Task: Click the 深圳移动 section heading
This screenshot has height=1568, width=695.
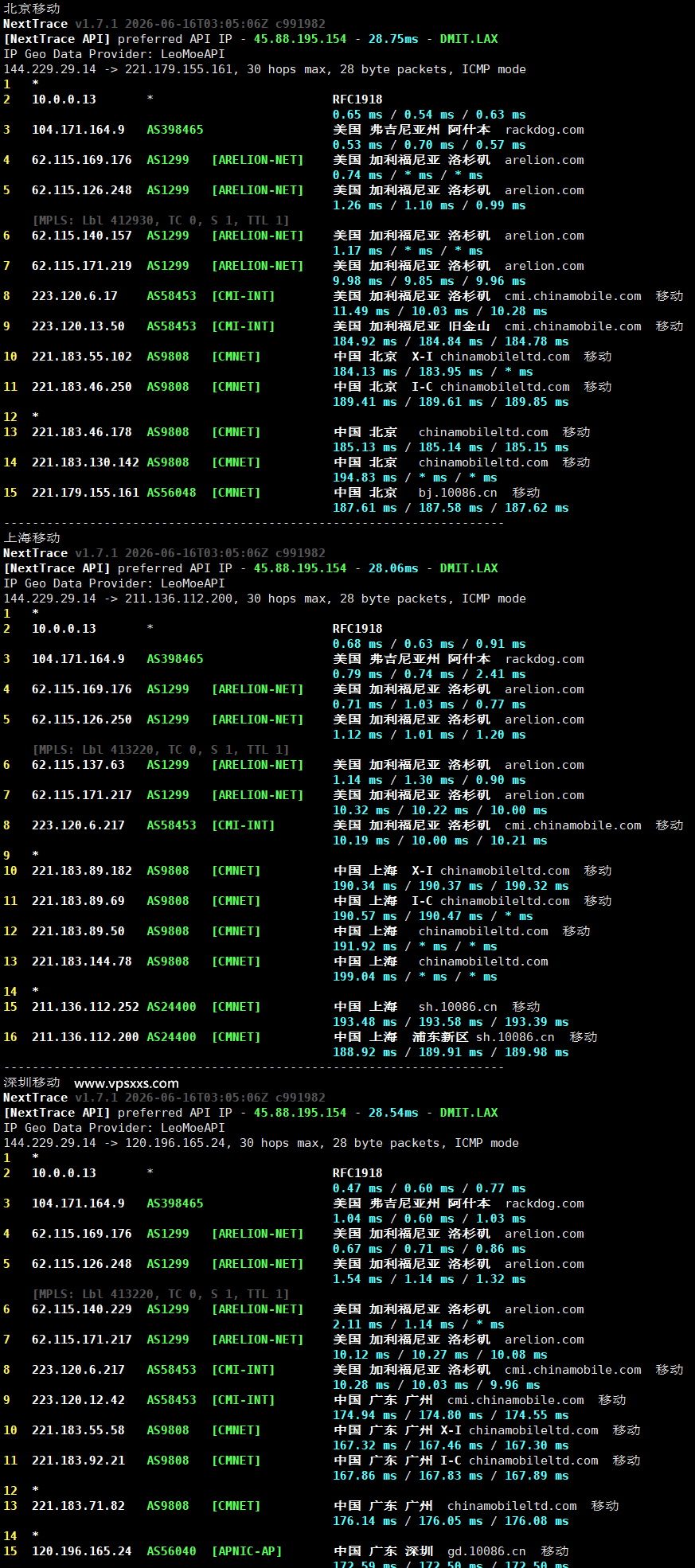Action: (32, 1082)
